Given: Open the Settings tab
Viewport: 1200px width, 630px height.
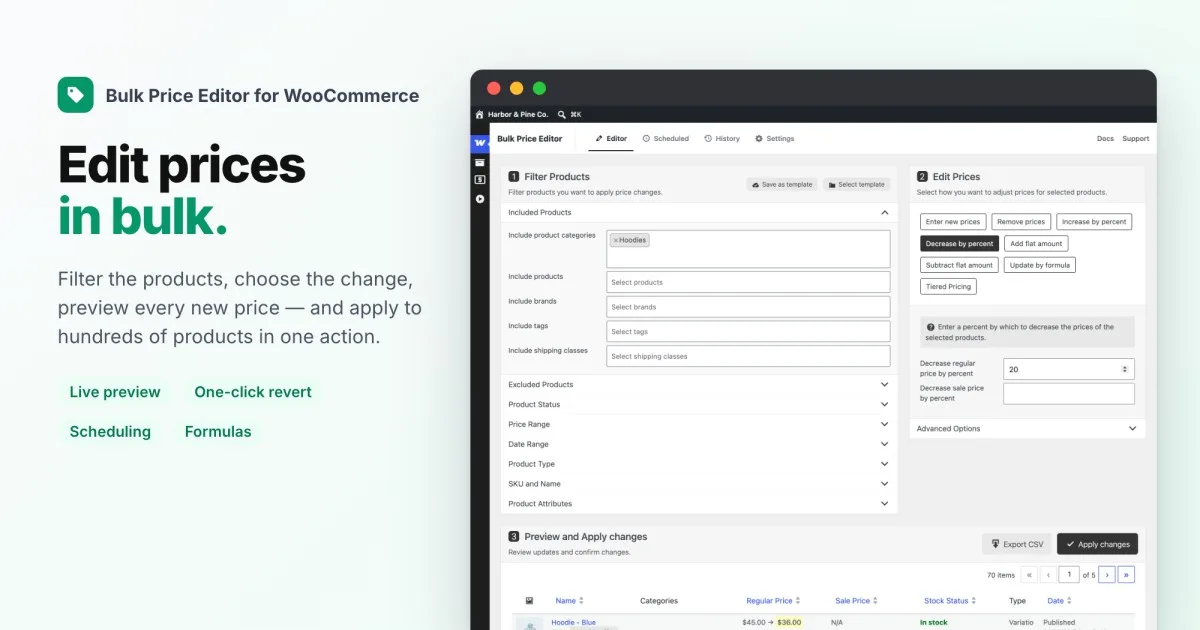Looking at the screenshot, I should (774, 138).
